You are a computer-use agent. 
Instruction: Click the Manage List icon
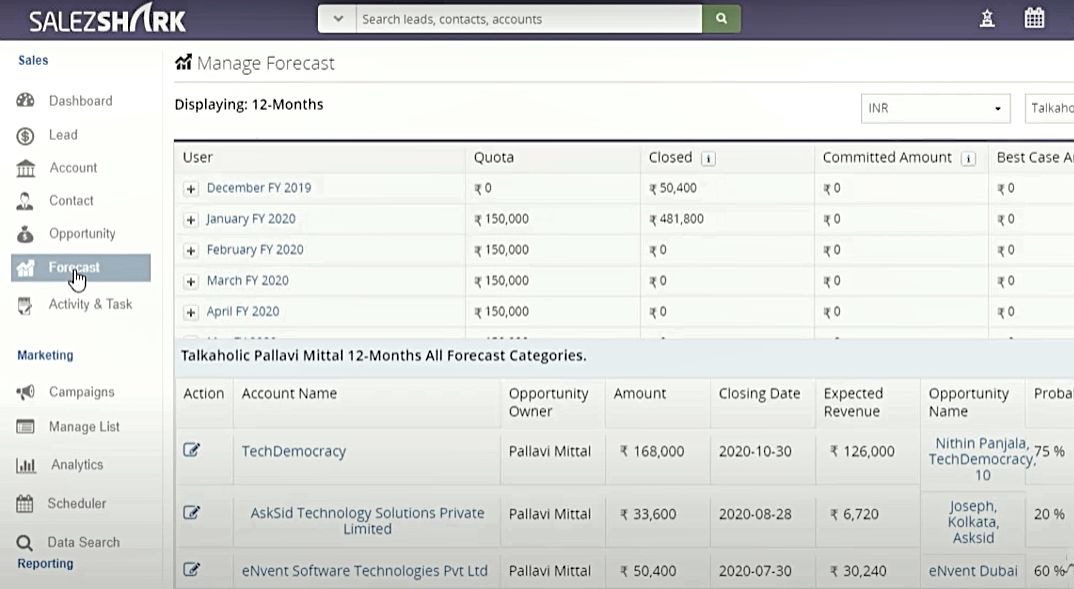(x=25, y=427)
